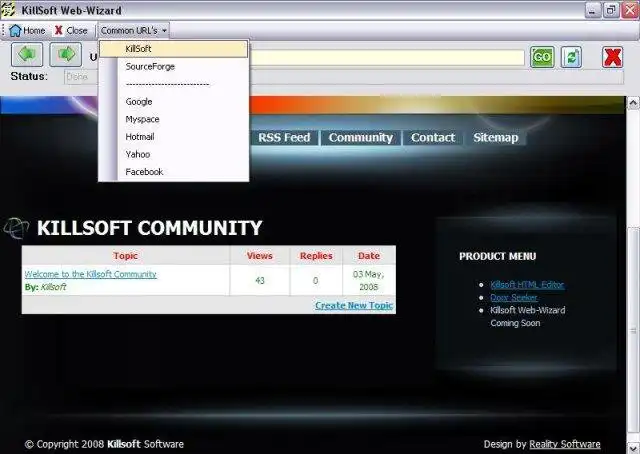Click the 03 May, 2008 date cell
This screenshot has width=640, height=454.
tap(369, 280)
